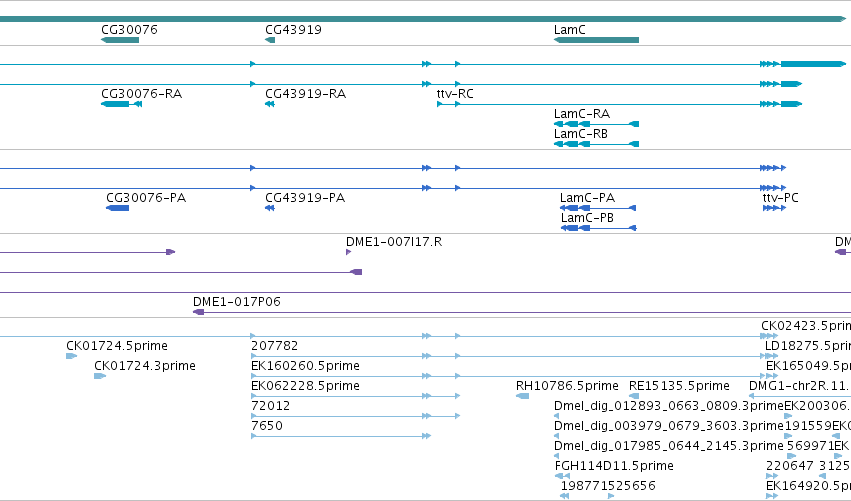Select the CK02423.5prime EST label
This screenshot has width=851, height=501.
point(806,325)
